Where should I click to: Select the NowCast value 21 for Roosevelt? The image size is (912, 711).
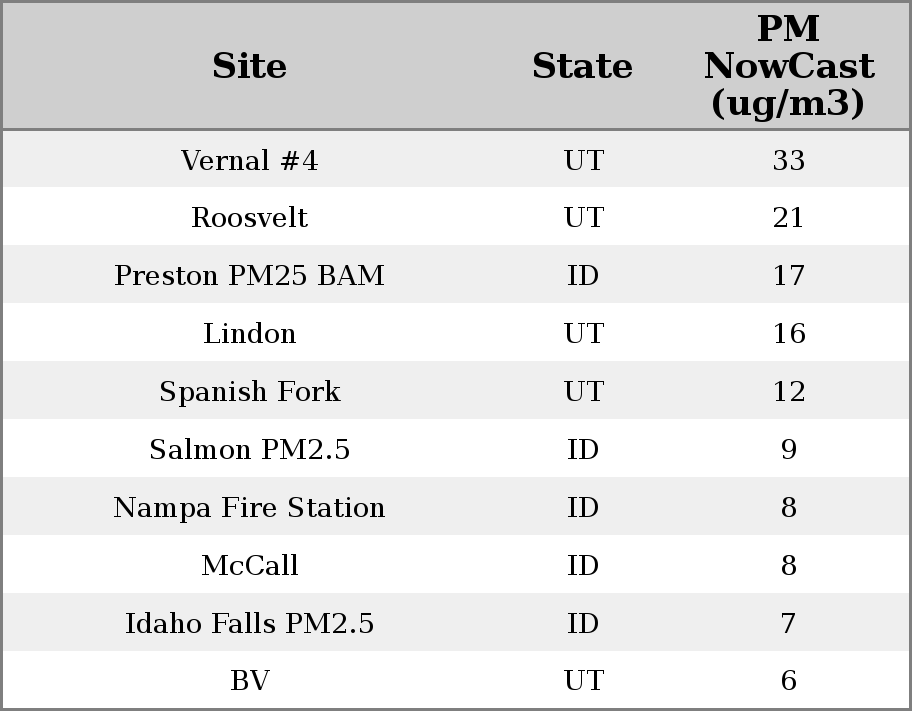[x=788, y=218]
